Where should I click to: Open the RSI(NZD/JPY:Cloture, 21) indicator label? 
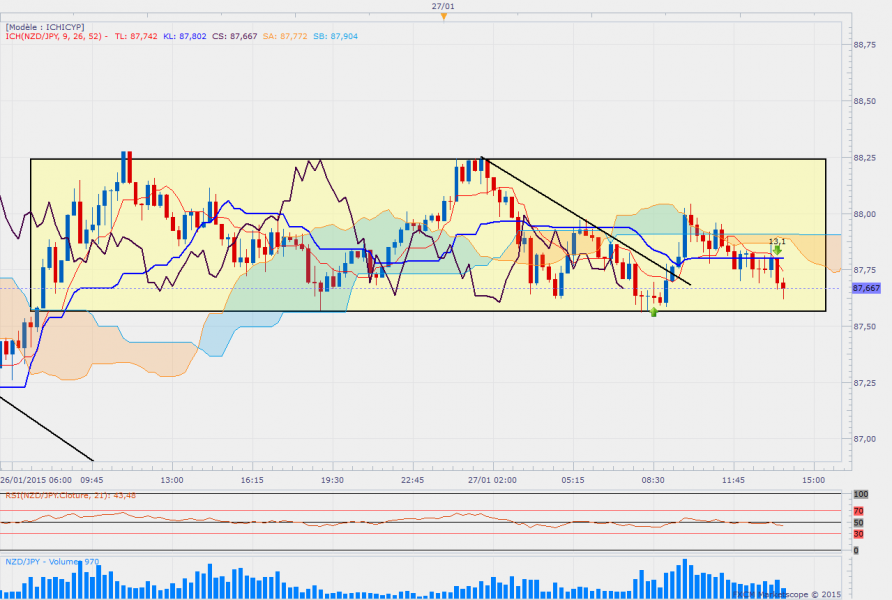(x=70, y=495)
